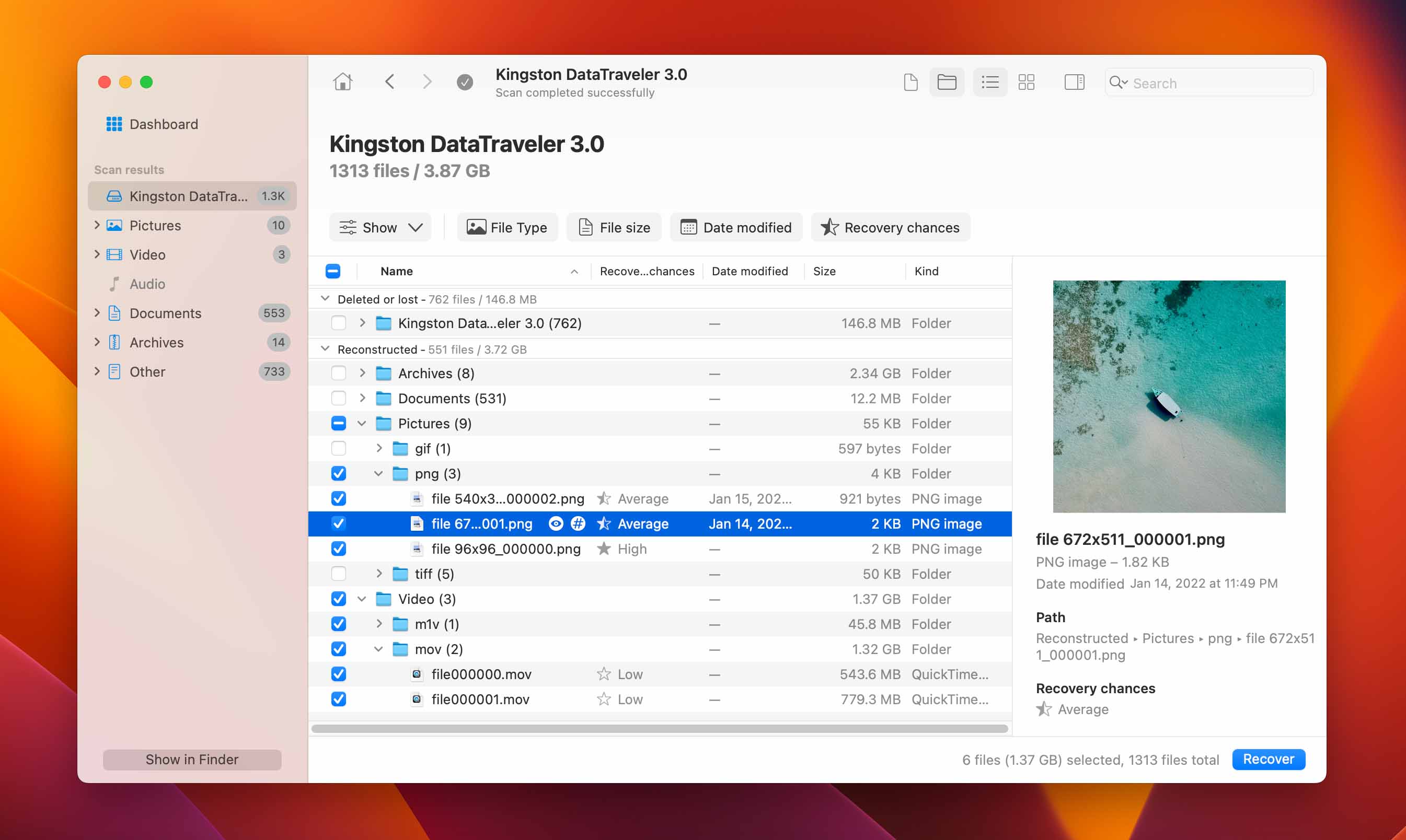Click the magnifier icon in Search
This screenshot has height=840, width=1406.
pyautogui.click(x=1118, y=83)
